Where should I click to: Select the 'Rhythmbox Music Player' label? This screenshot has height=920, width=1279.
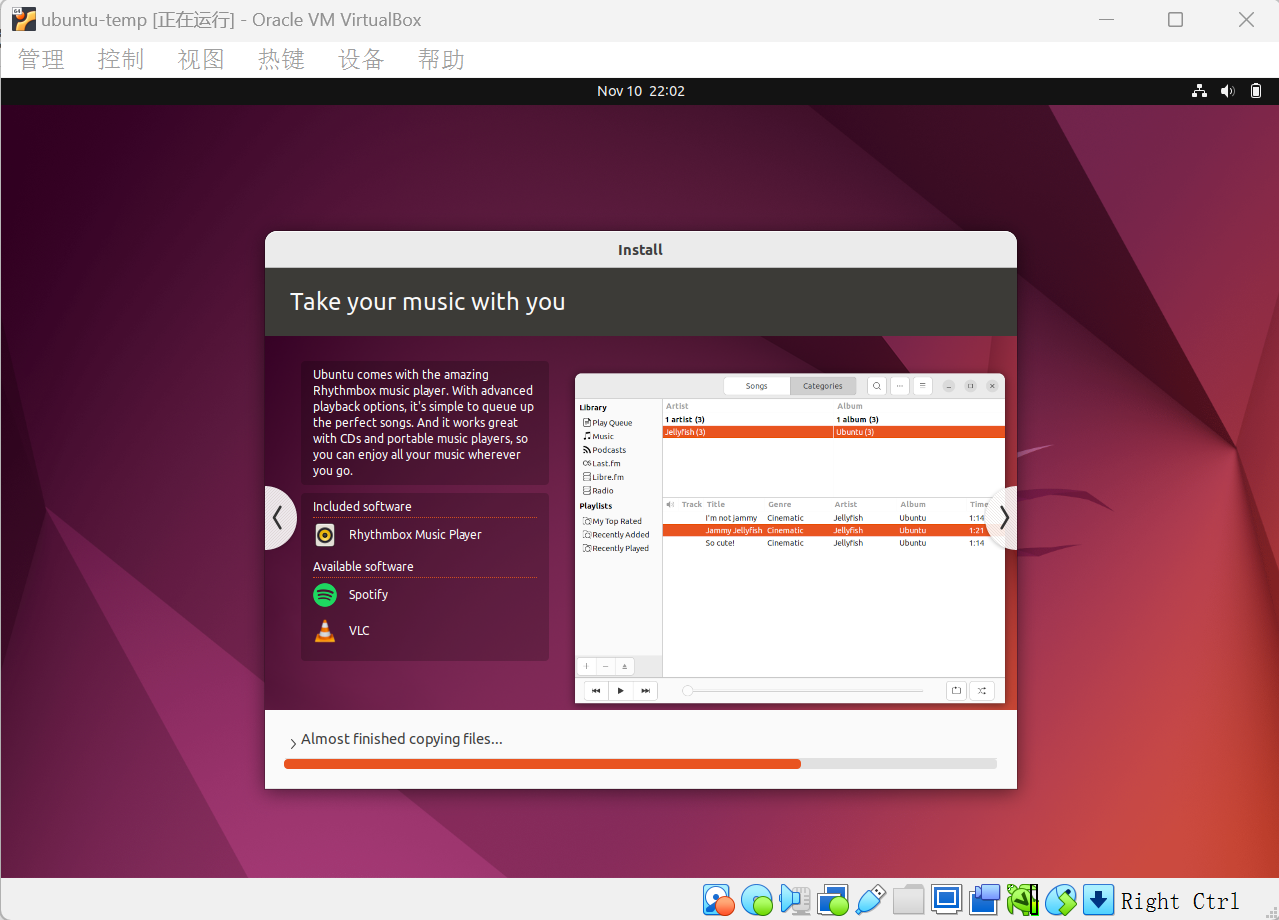(x=415, y=535)
